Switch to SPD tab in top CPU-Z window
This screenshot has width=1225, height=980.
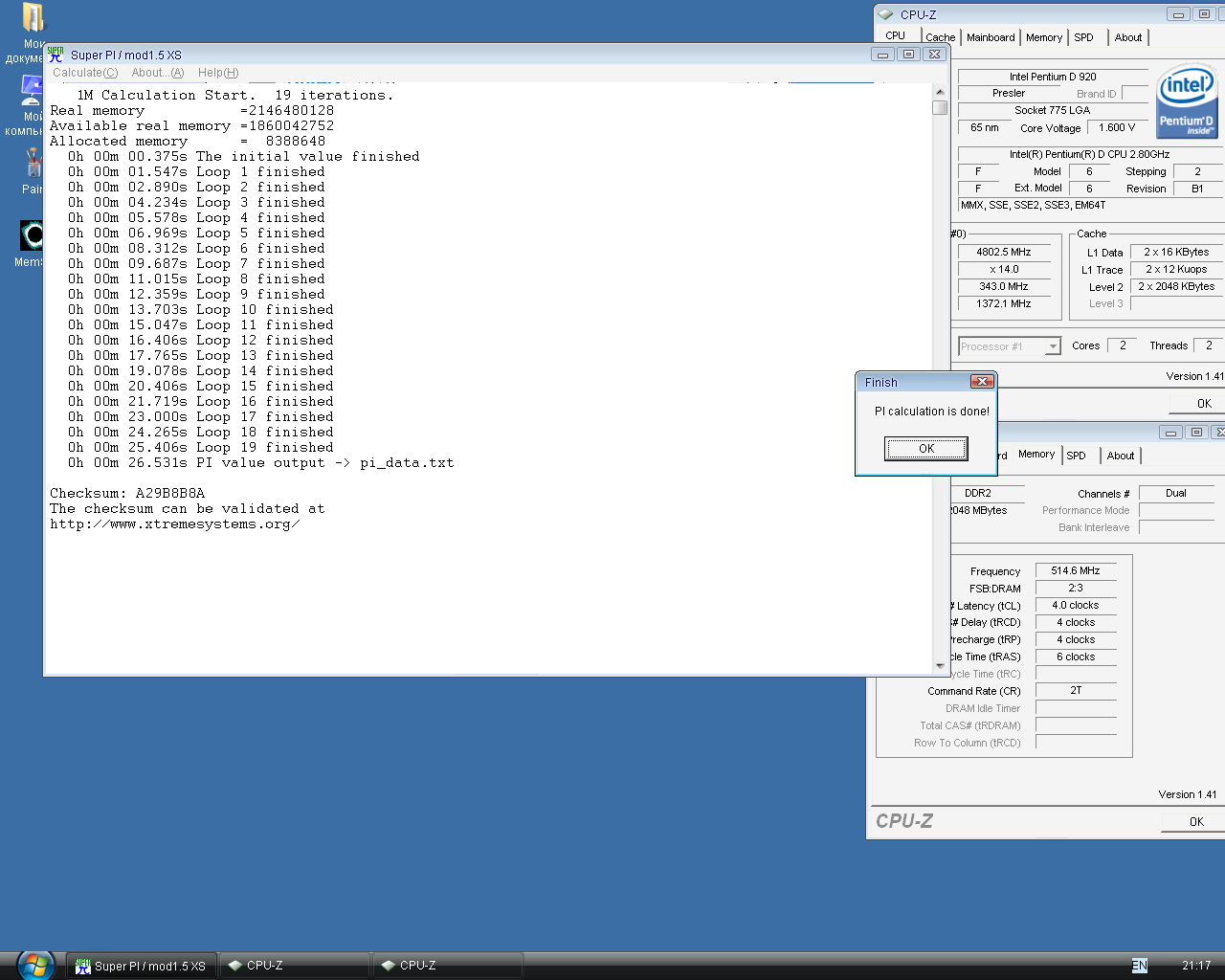pyautogui.click(x=1083, y=37)
